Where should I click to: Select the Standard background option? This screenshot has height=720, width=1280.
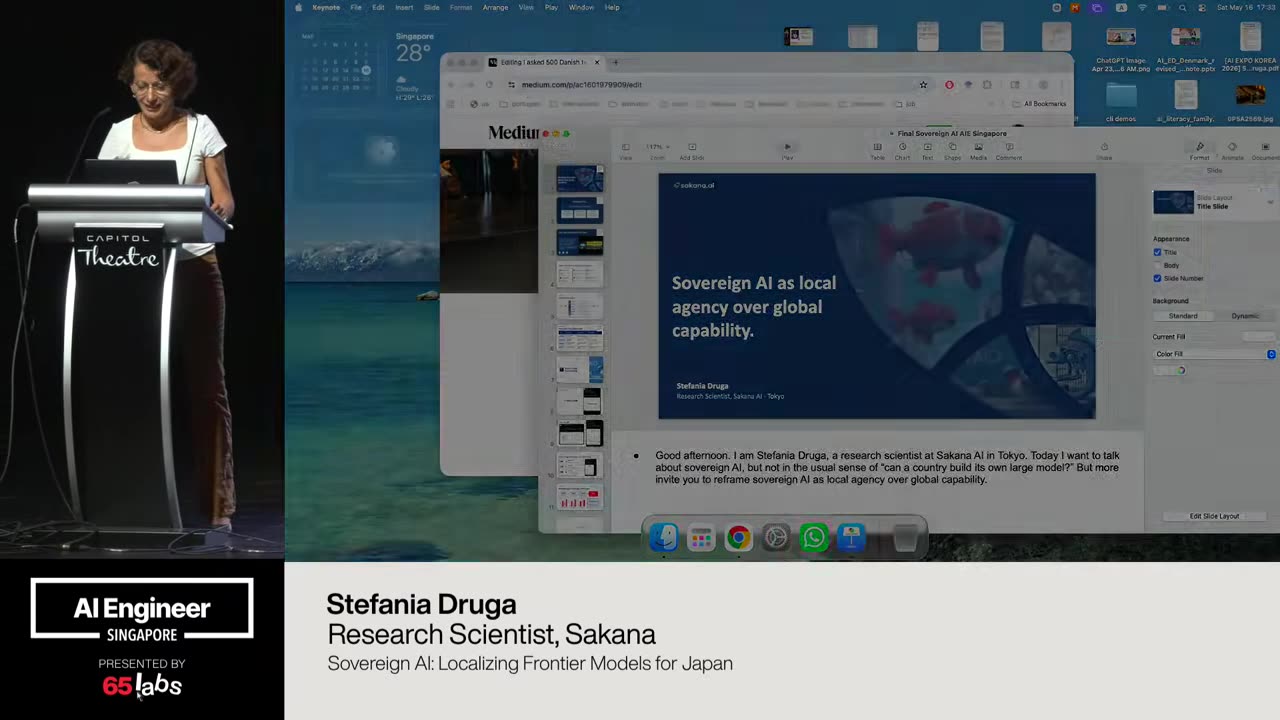1183,316
